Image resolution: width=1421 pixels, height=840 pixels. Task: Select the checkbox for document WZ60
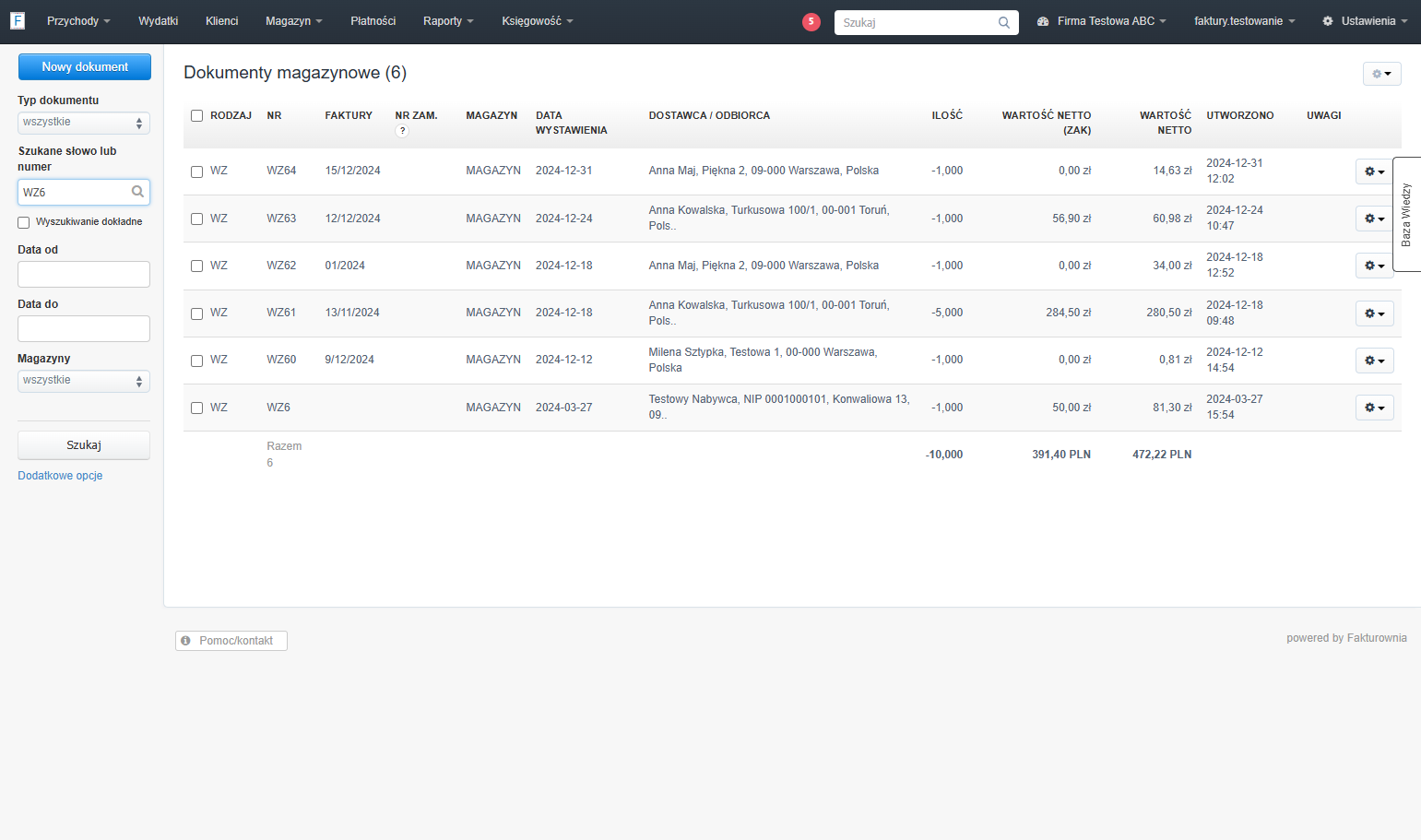point(196,361)
